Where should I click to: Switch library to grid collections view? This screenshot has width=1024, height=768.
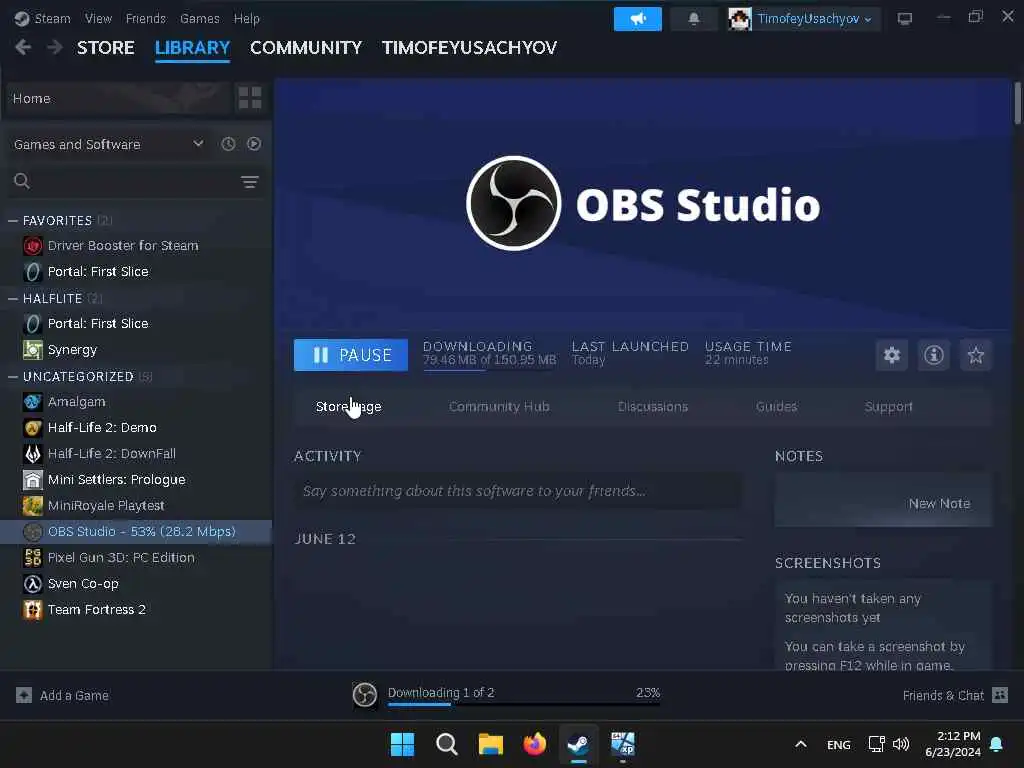click(x=250, y=98)
